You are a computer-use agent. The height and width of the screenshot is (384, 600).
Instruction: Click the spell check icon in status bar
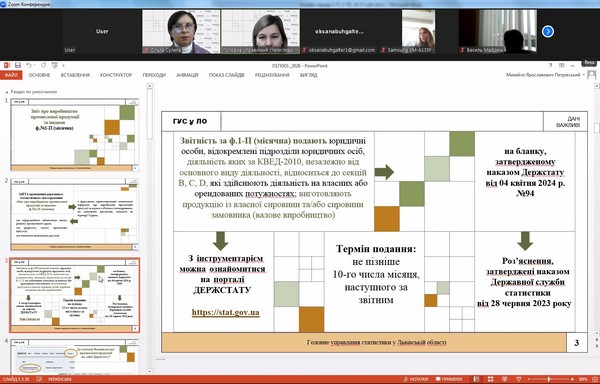coord(39,379)
